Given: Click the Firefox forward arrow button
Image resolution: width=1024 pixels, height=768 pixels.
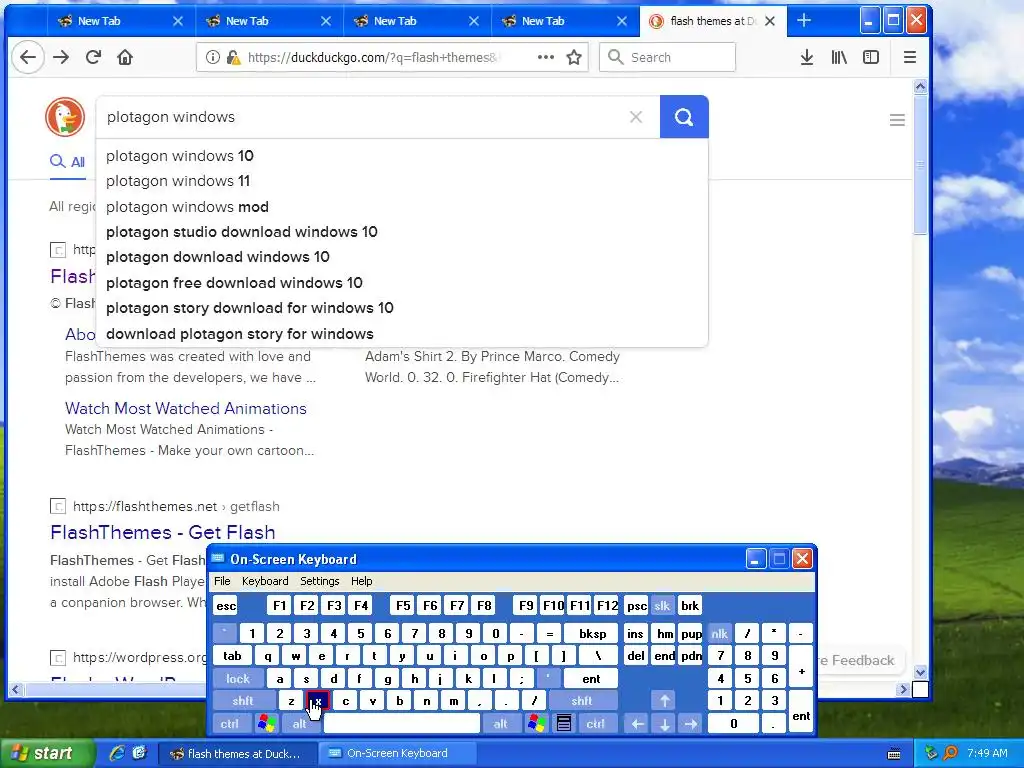Looking at the screenshot, I should (x=61, y=57).
